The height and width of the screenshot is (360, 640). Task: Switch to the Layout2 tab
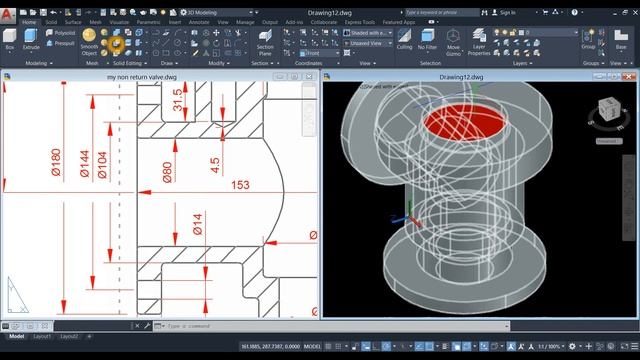coord(69,336)
